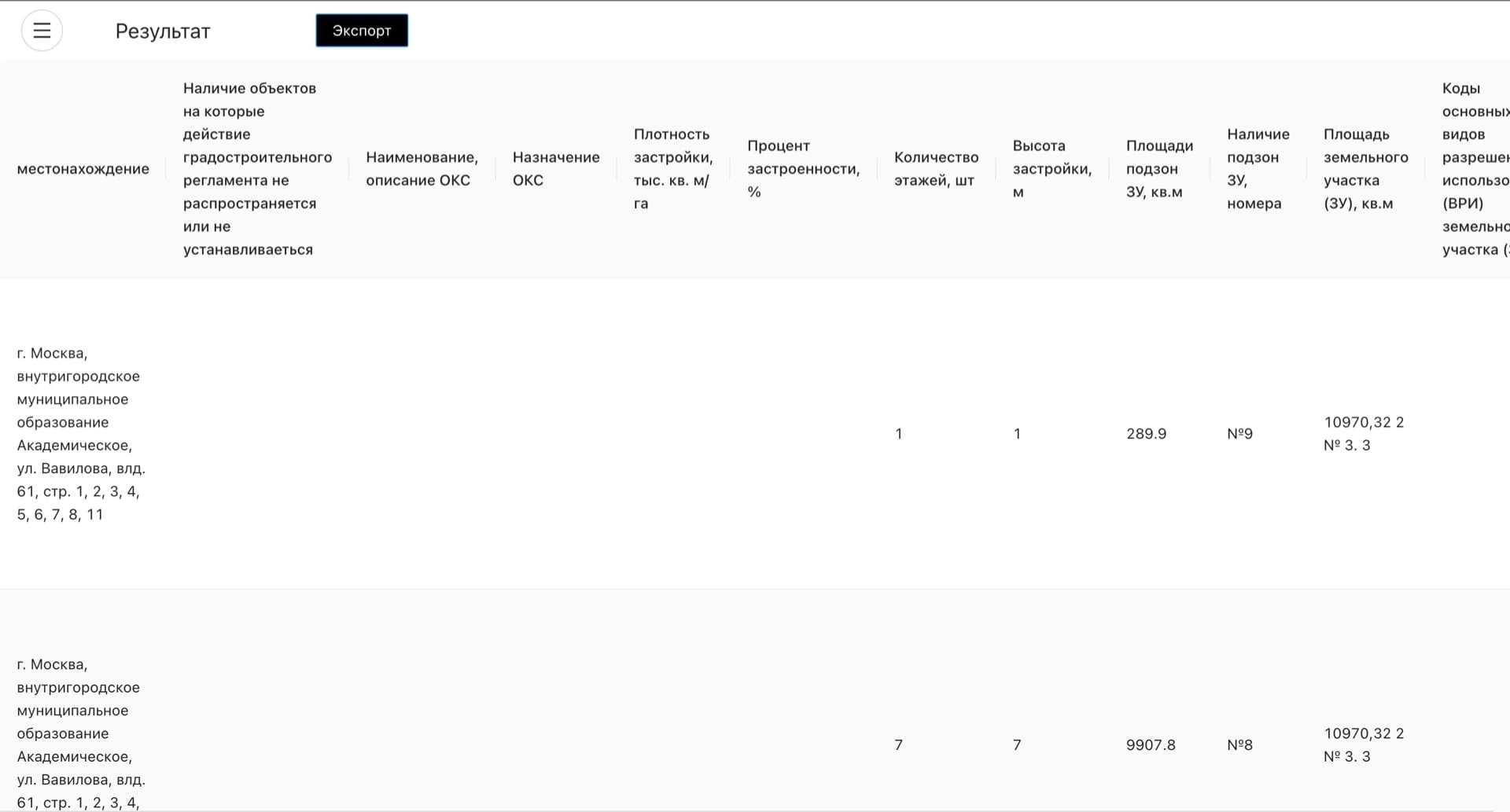Select the Плотность застройки column header
This screenshot has width=1510, height=812.
tap(672, 169)
